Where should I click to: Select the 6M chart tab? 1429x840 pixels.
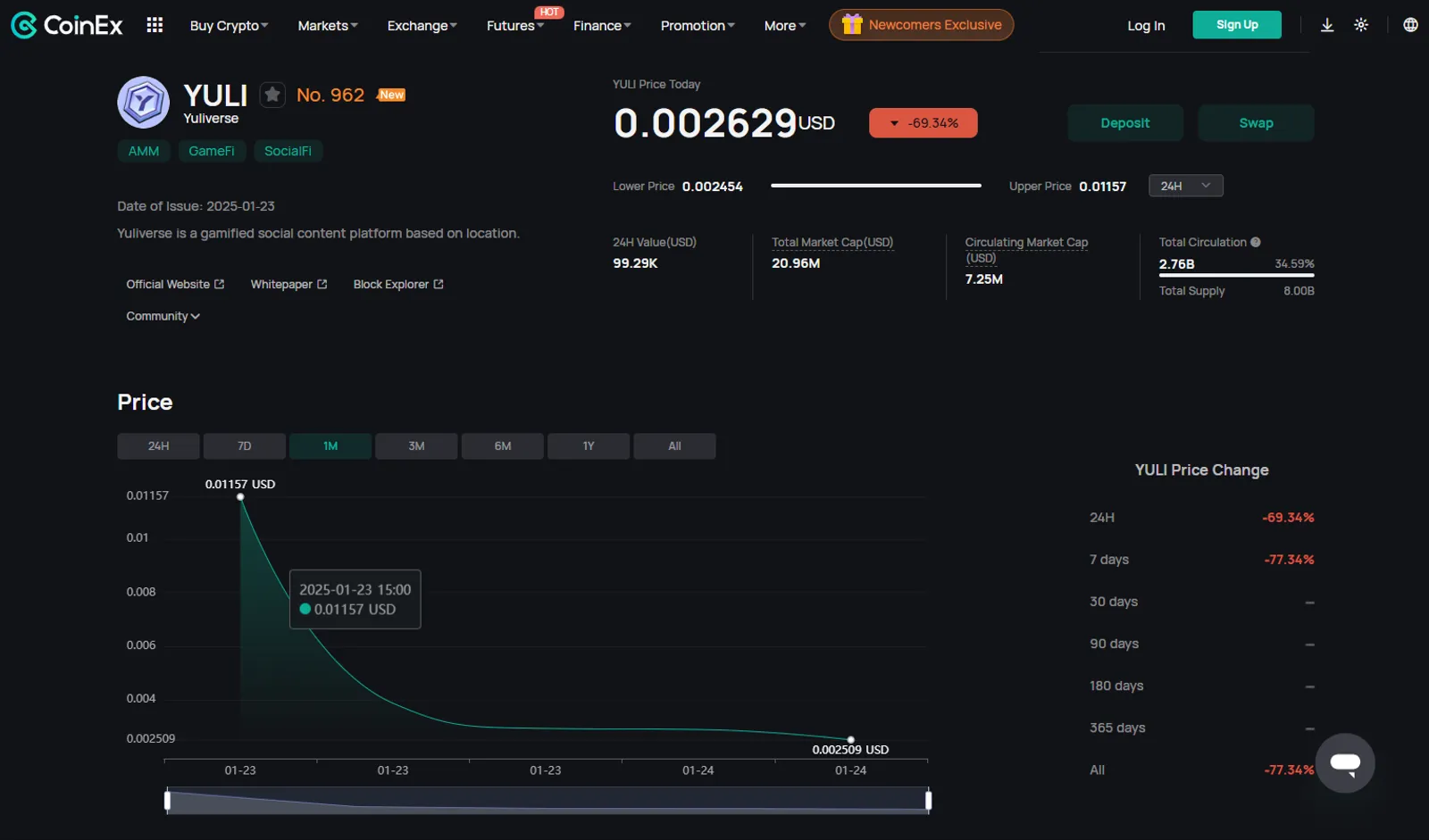coord(503,446)
